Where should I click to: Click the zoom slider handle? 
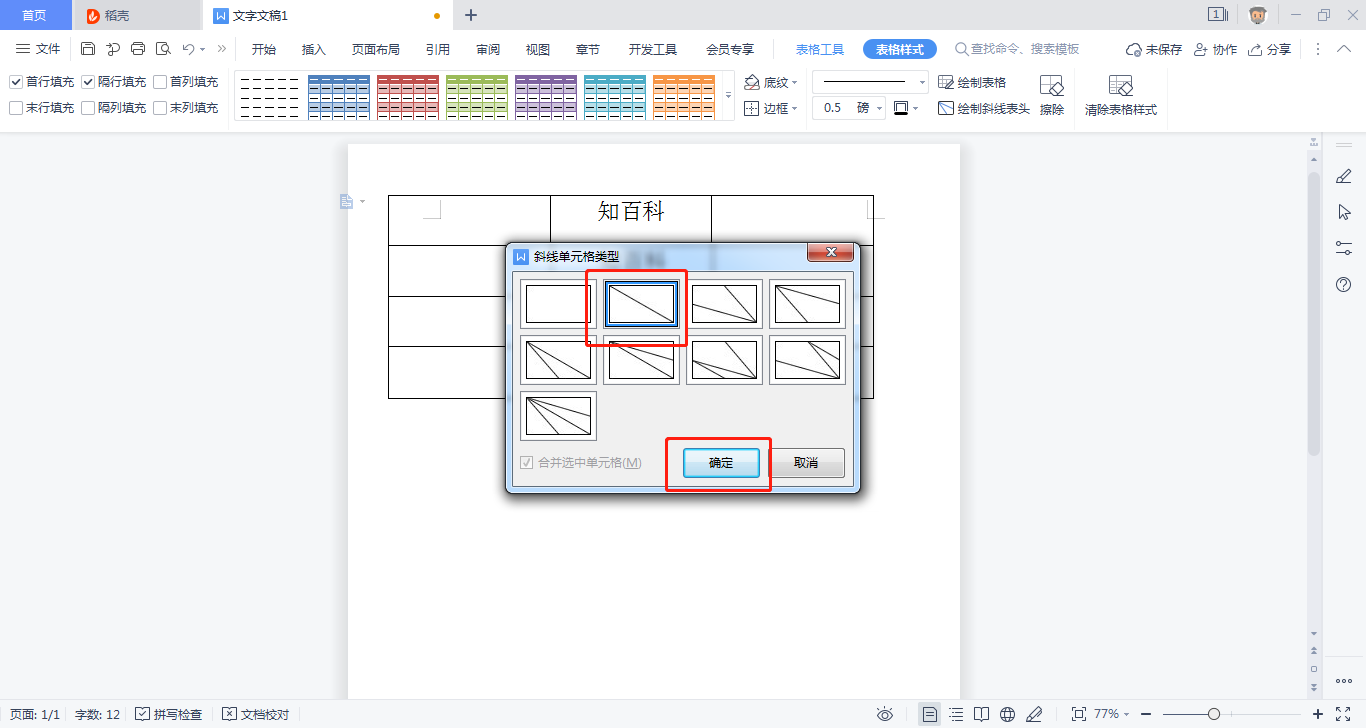(x=1214, y=714)
